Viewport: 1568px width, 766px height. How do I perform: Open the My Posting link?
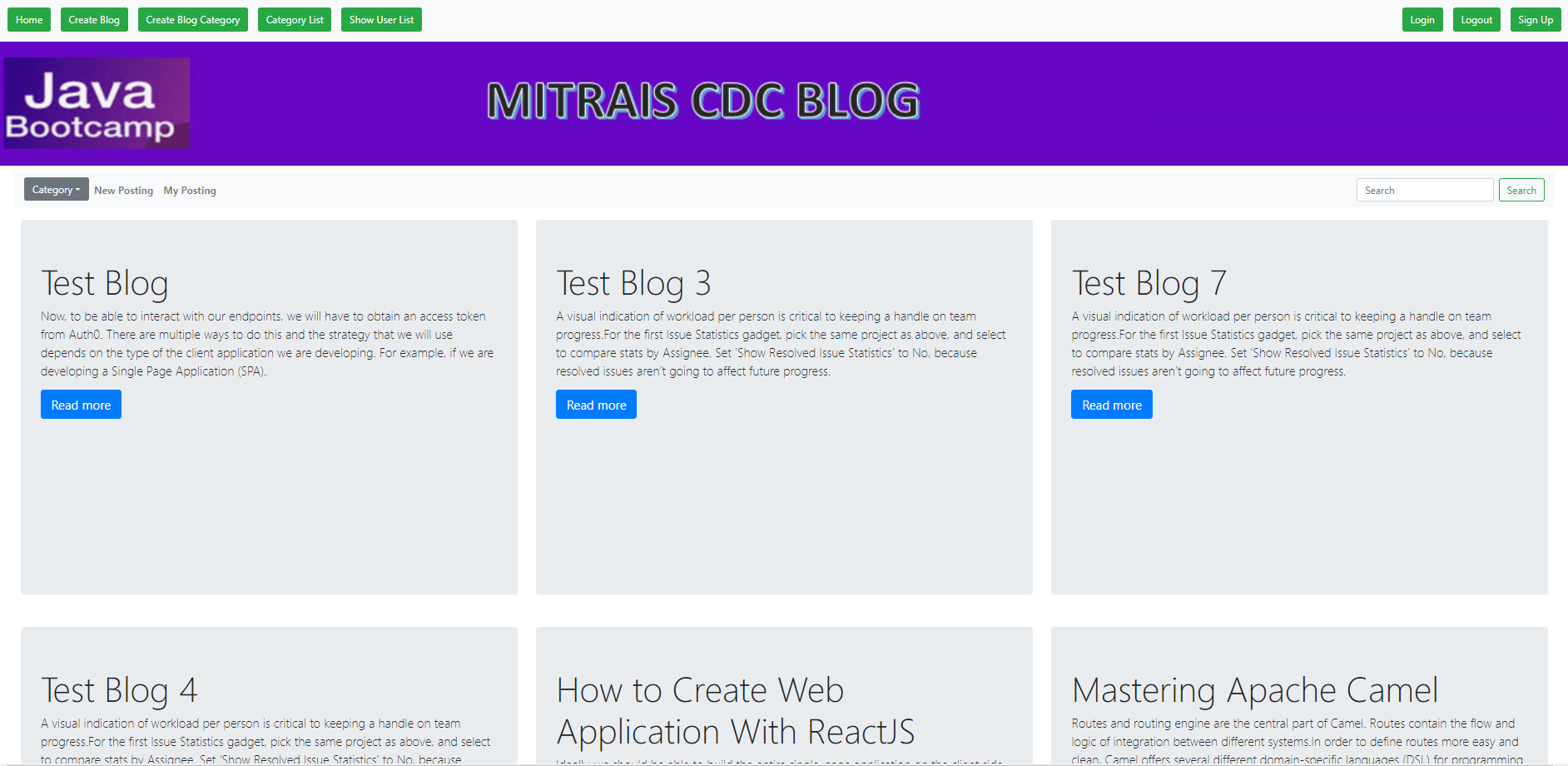(x=190, y=191)
